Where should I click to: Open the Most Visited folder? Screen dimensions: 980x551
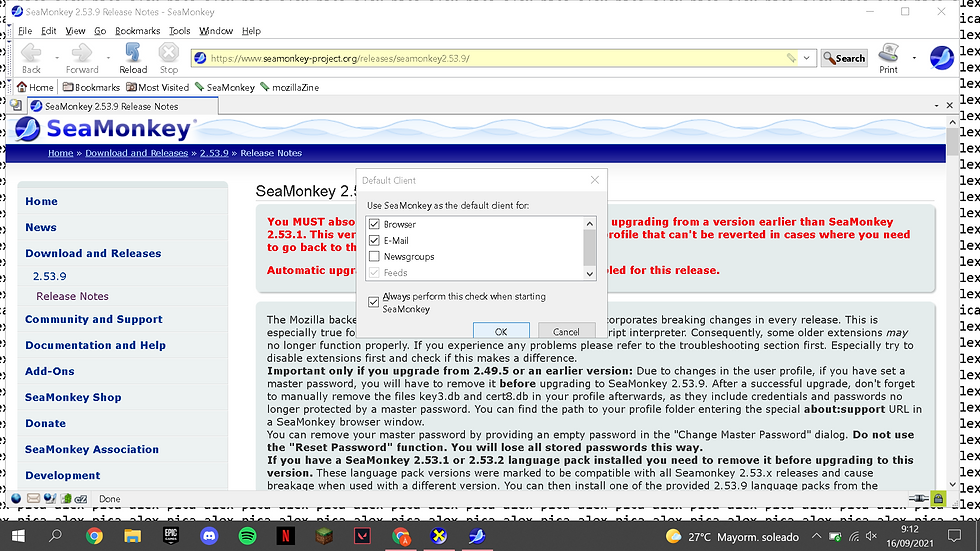coord(158,87)
